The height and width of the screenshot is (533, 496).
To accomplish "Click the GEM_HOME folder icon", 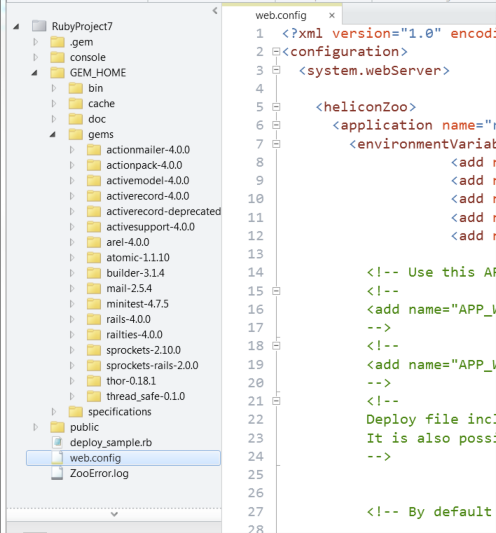I will (57, 72).
